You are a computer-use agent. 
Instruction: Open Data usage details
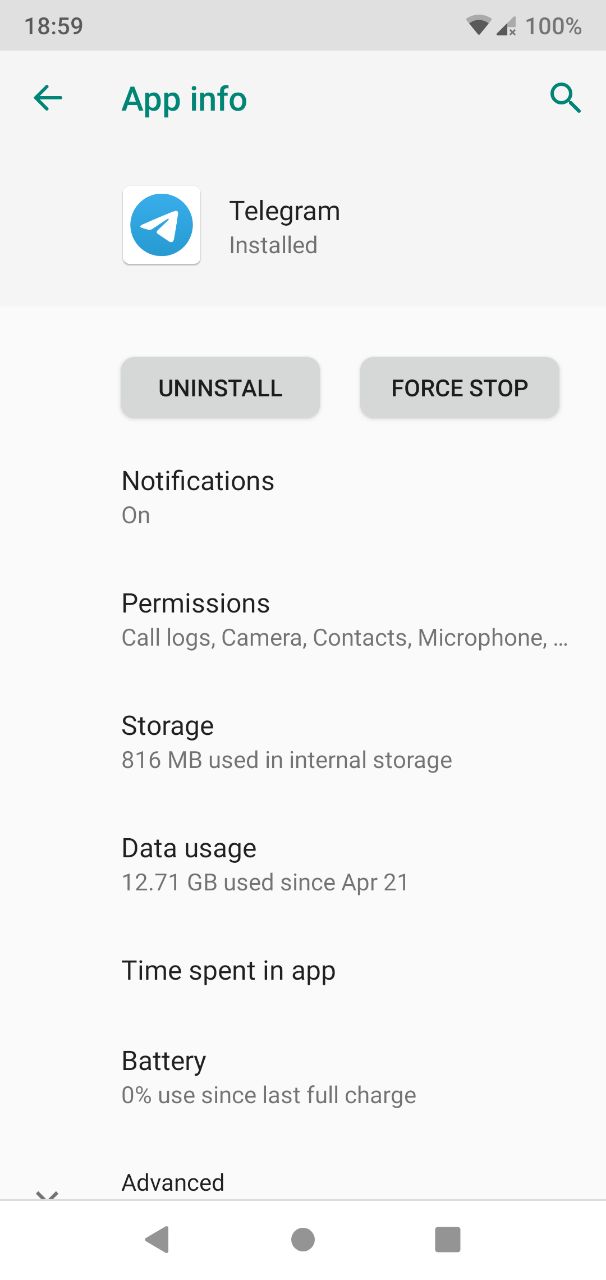click(265, 864)
